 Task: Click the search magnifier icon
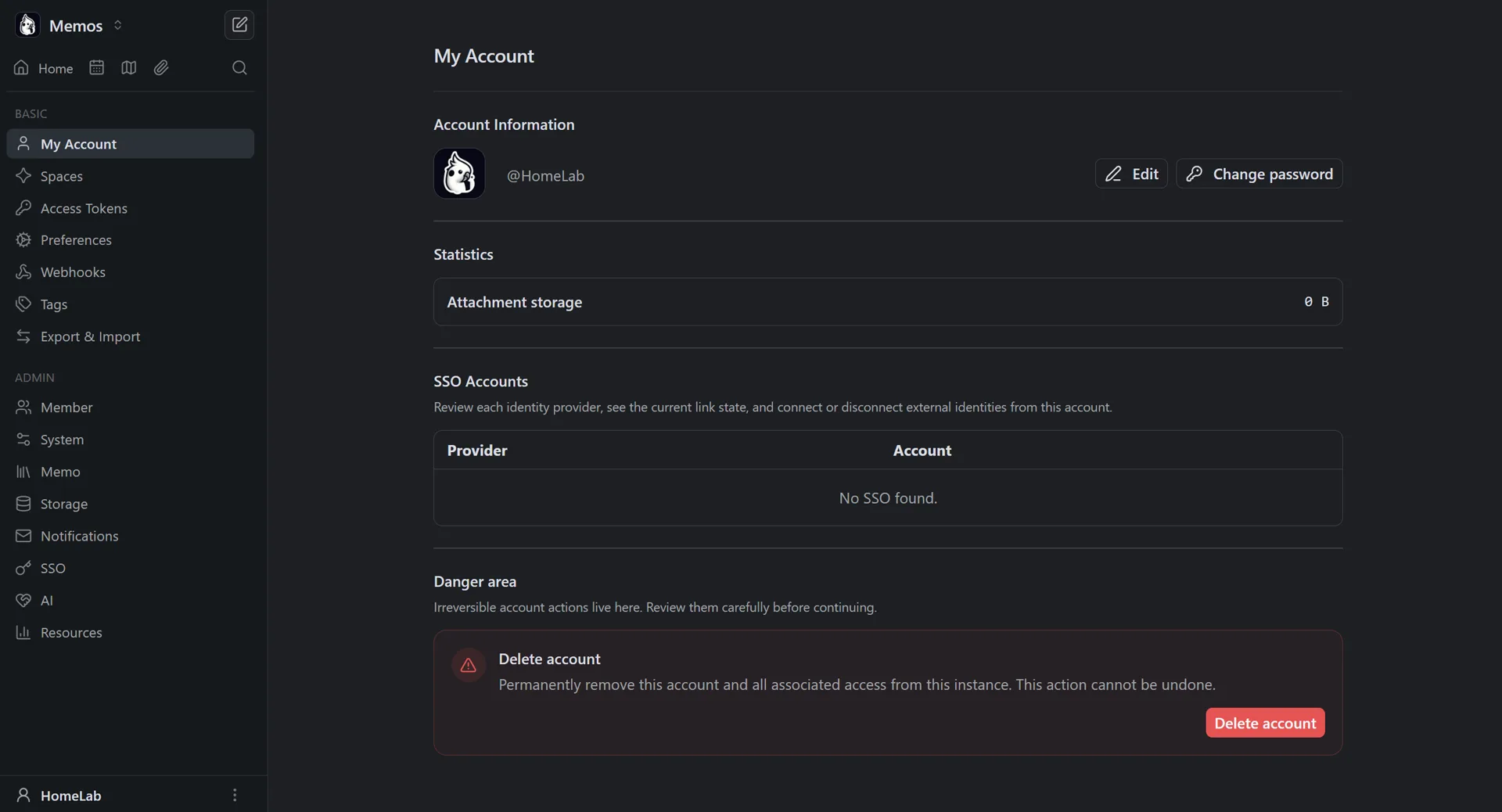click(239, 68)
